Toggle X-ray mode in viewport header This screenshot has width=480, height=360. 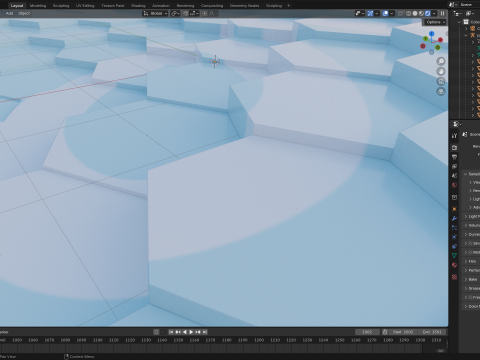point(400,13)
